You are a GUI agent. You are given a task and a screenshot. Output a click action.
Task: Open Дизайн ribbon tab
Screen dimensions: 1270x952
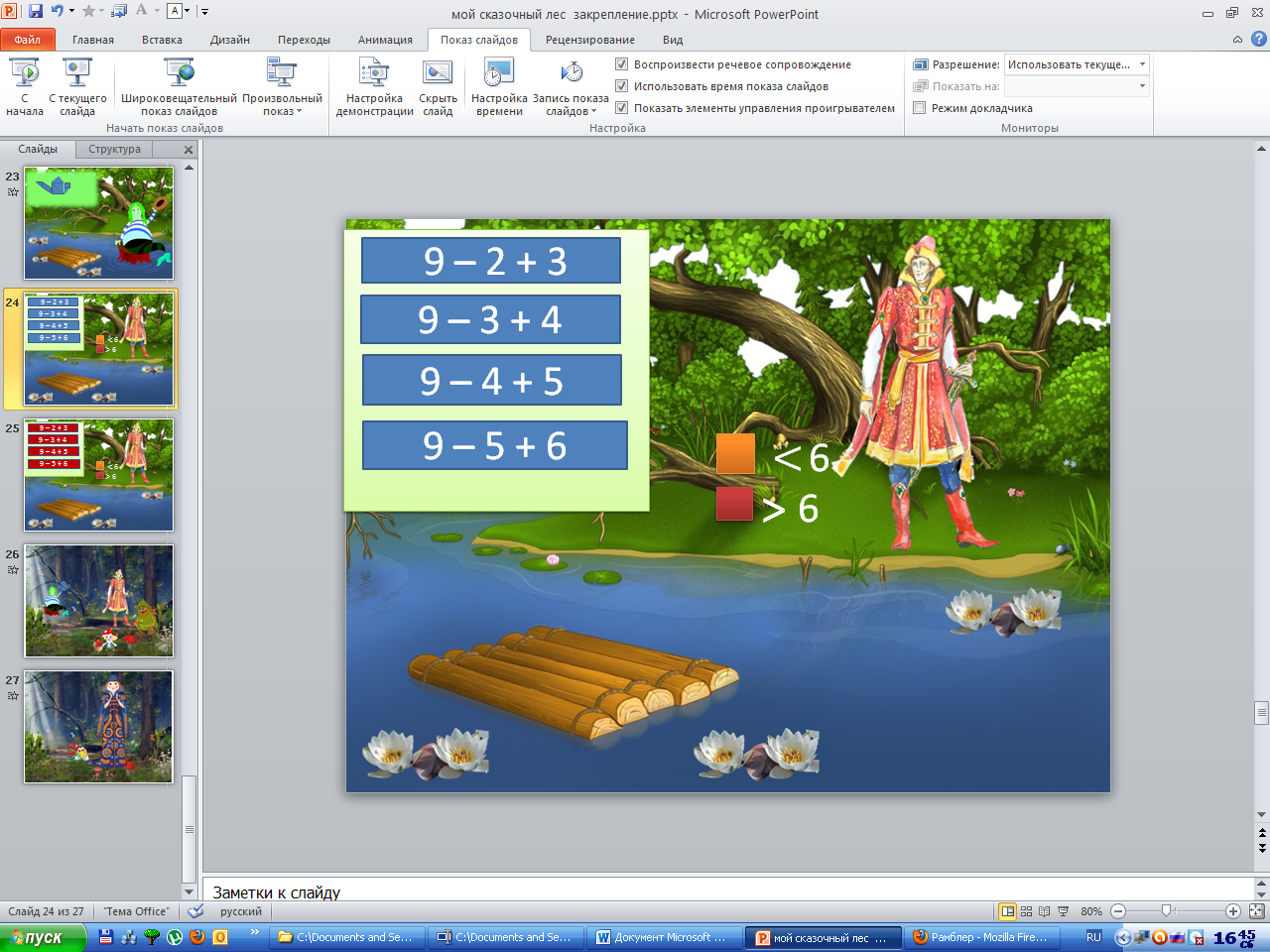[230, 40]
